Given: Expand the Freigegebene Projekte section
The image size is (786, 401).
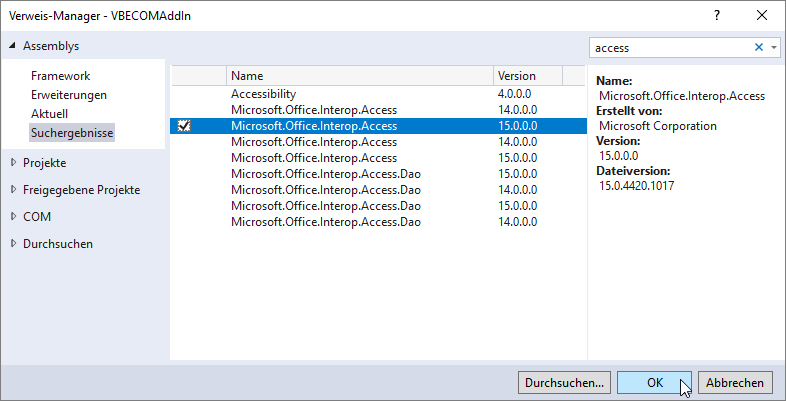Looking at the screenshot, I should pyautogui.click(x=13, y=189).
